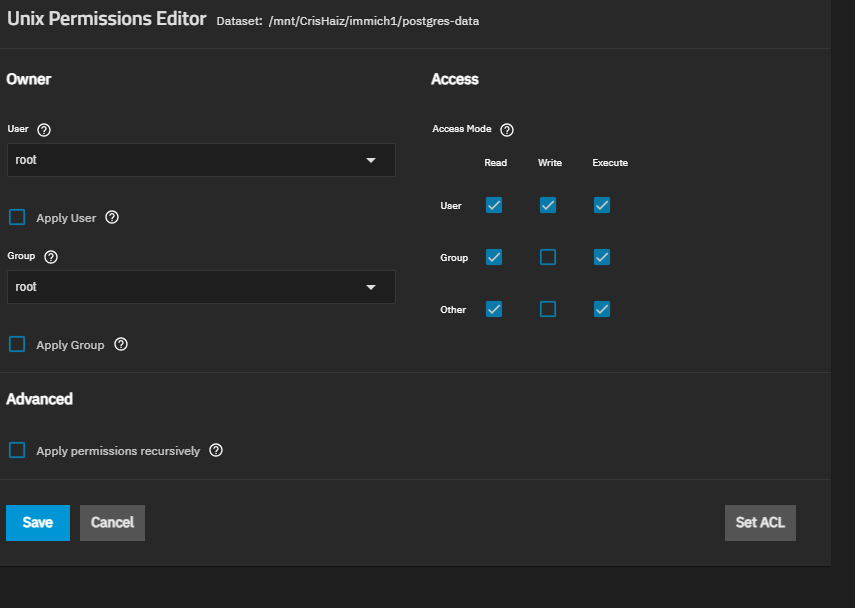The height and width of the screenshot is (608, 855).
Task: Click help icon next to Group label
Action: tap(51, 257)
